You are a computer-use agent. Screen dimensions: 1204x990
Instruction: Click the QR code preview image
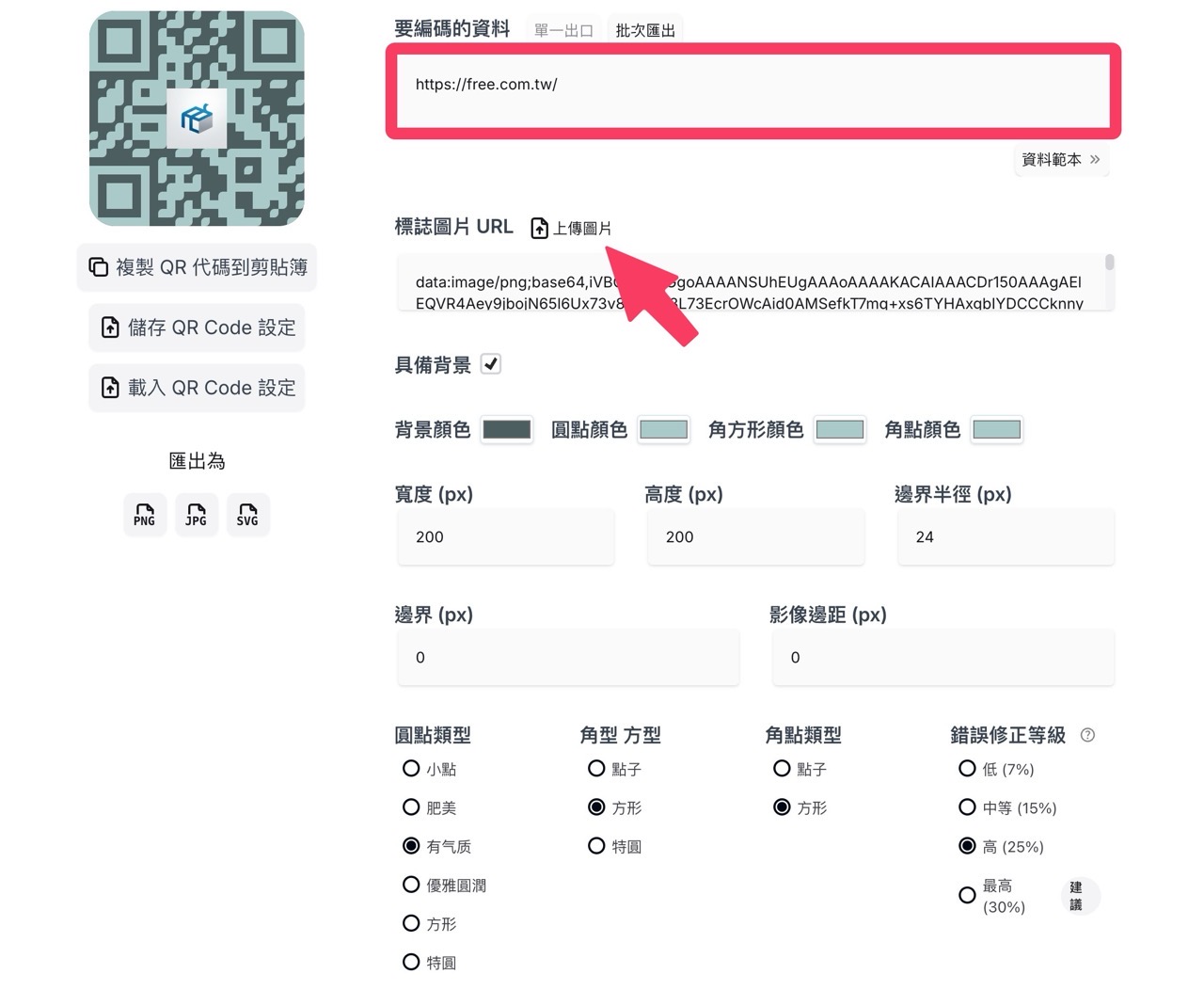(x=197, y=119)
